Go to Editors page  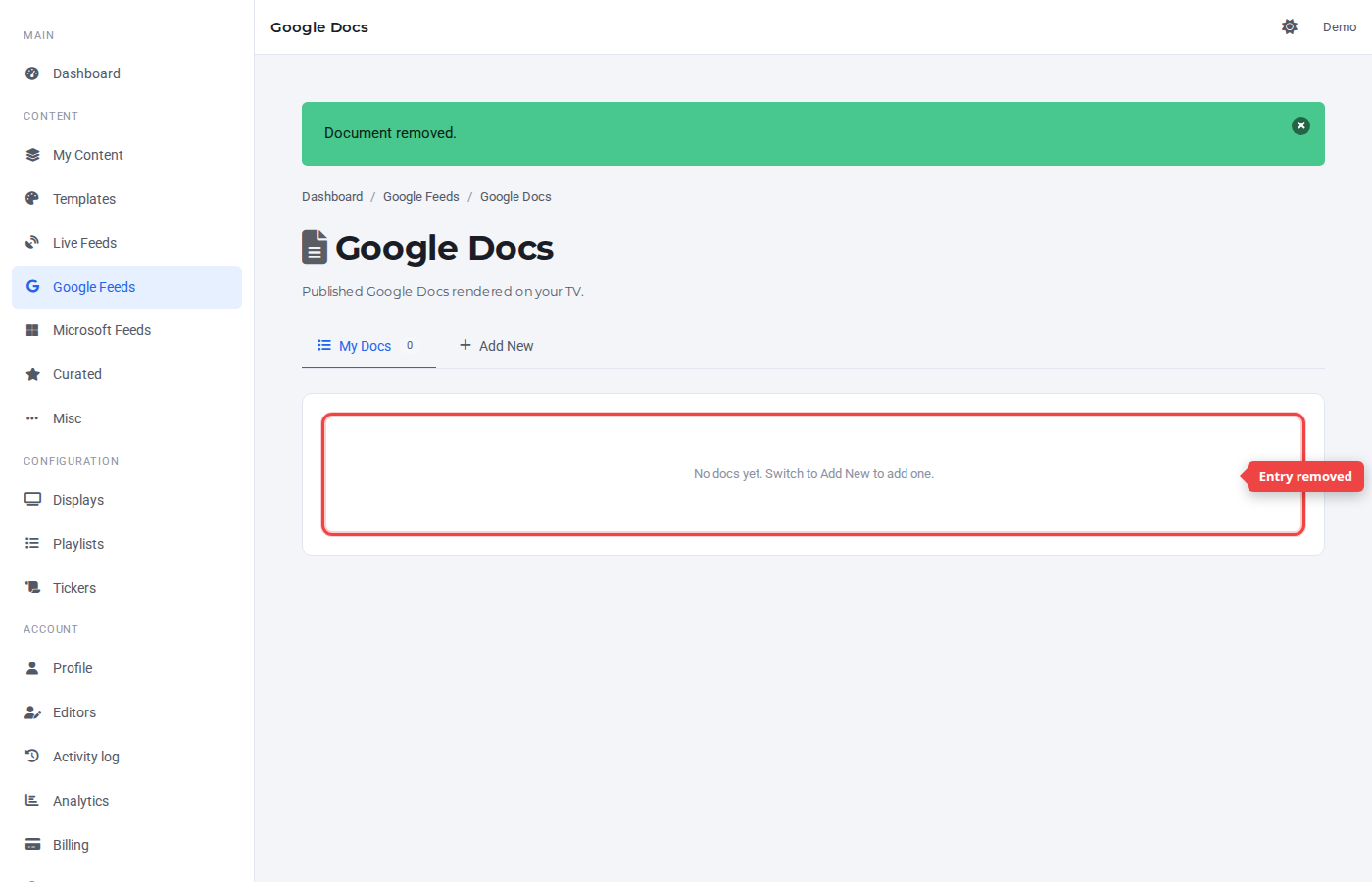[126, 712]
